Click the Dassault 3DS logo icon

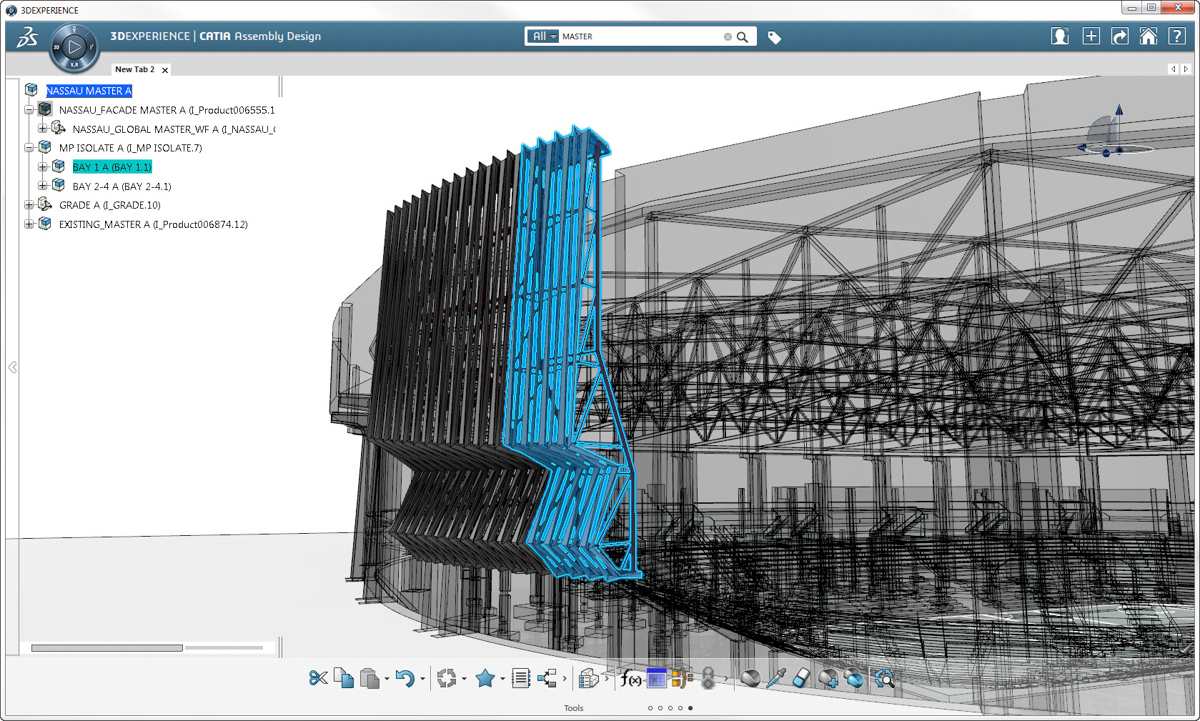pos(27,37)
